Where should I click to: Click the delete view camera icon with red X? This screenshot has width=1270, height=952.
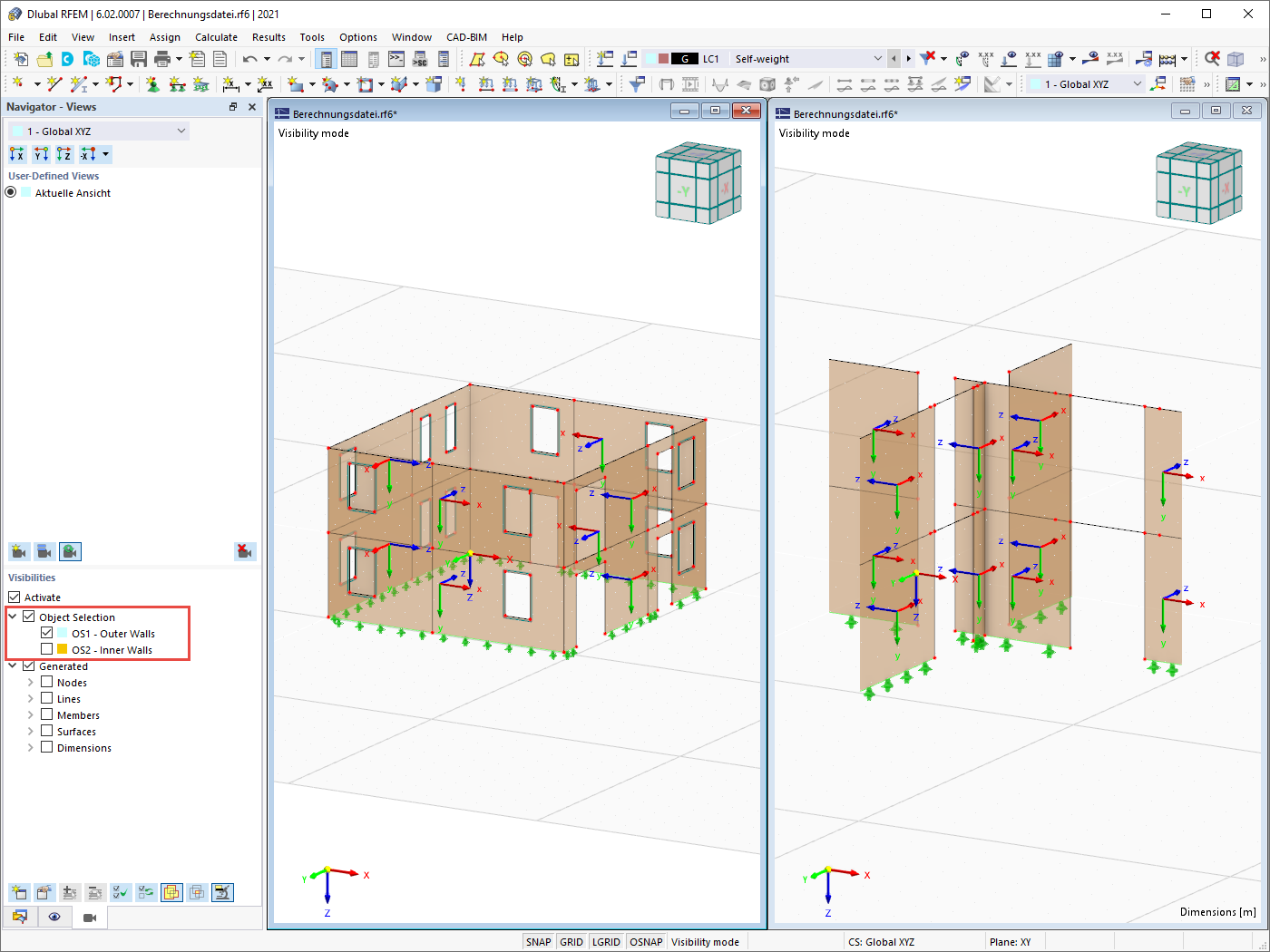point(245,551)
